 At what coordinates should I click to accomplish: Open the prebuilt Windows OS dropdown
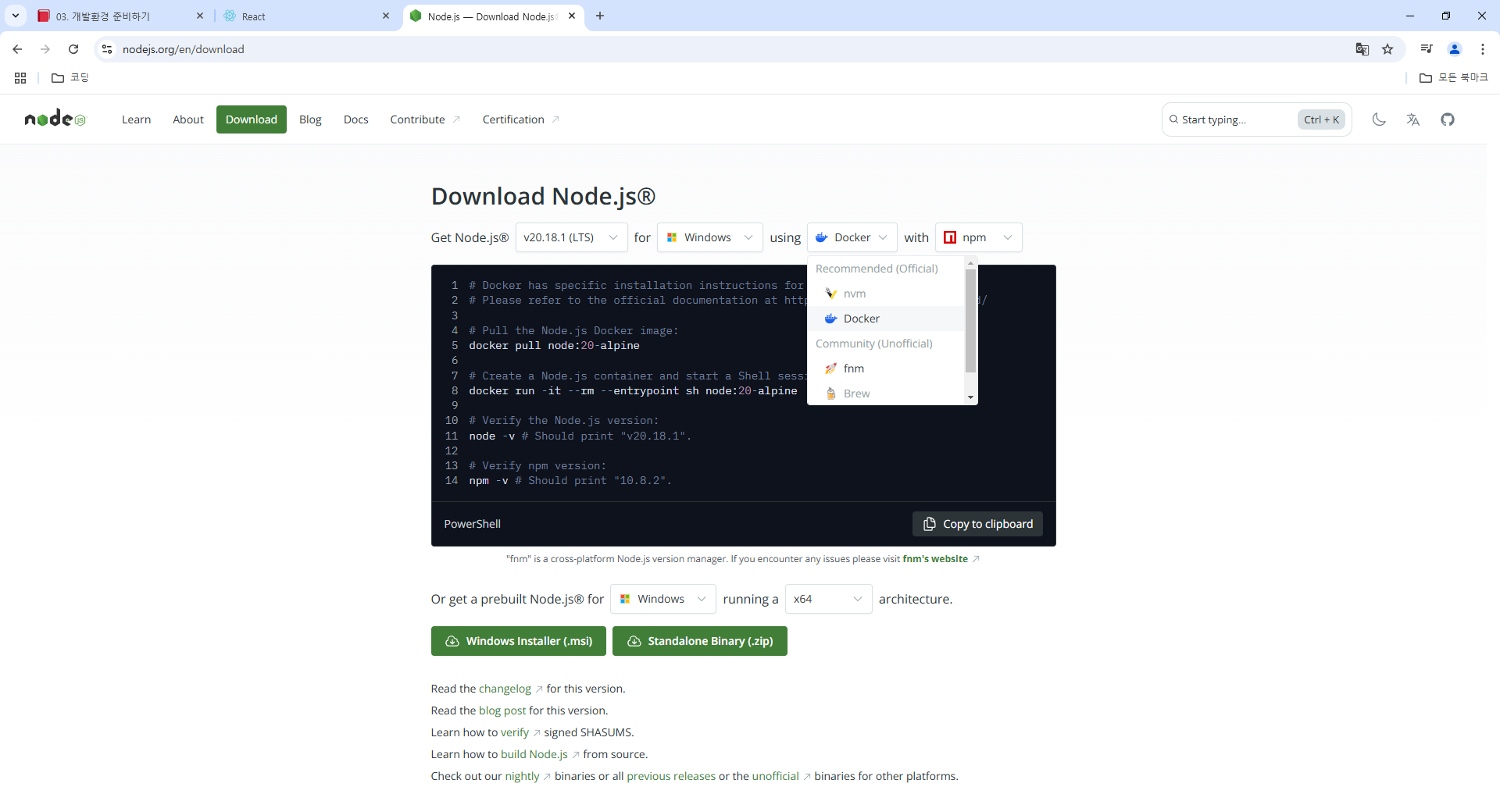tap(662, 599)
